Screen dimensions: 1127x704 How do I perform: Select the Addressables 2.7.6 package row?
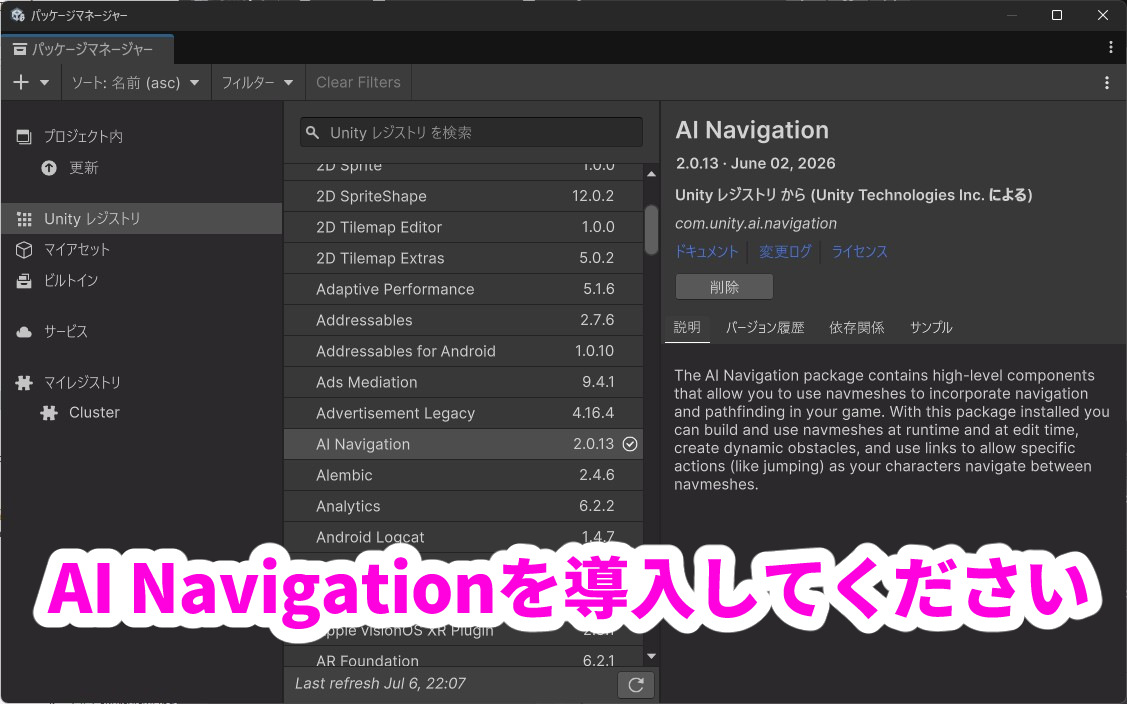(464, 319)
